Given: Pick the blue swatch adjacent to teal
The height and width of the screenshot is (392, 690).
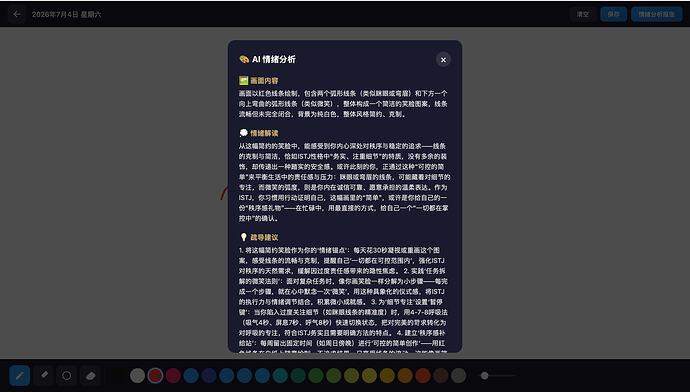Looking at the screenshot, I should [x=262, y=375].
